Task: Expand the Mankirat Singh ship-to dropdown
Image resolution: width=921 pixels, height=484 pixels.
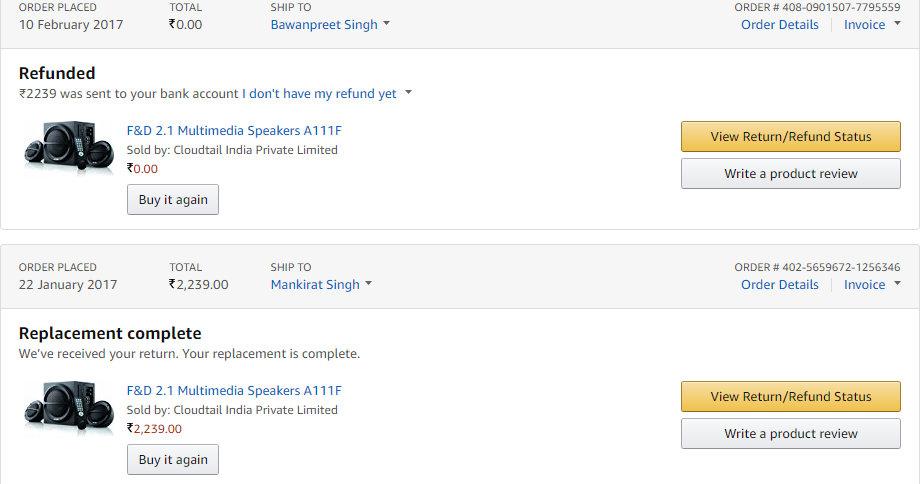Action: coord(321,285)
